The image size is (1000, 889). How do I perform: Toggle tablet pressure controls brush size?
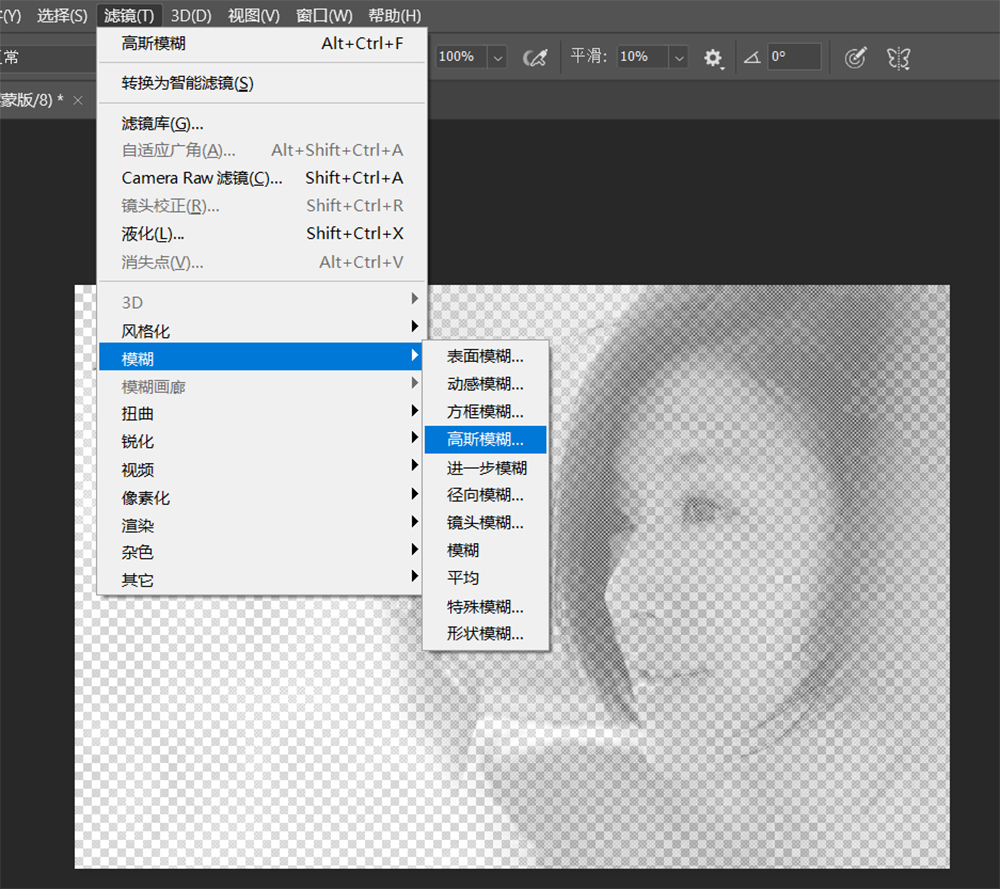point(855,57)
